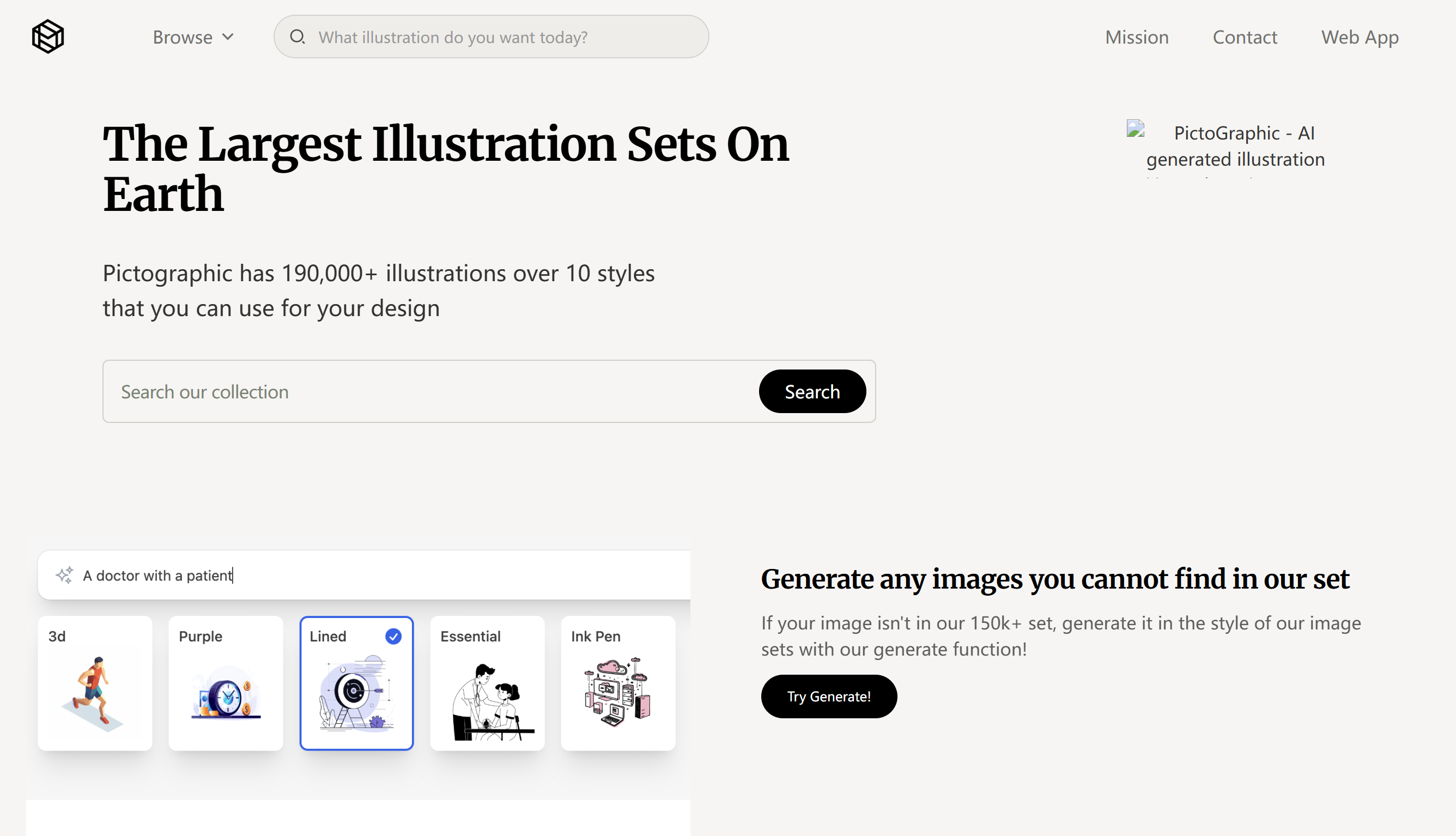The width and height of the screenshot is (1456, 836).
Task: Click the Ink Pen cloud computers illustration
Action: pyautogui.click(x=617, y=692)
